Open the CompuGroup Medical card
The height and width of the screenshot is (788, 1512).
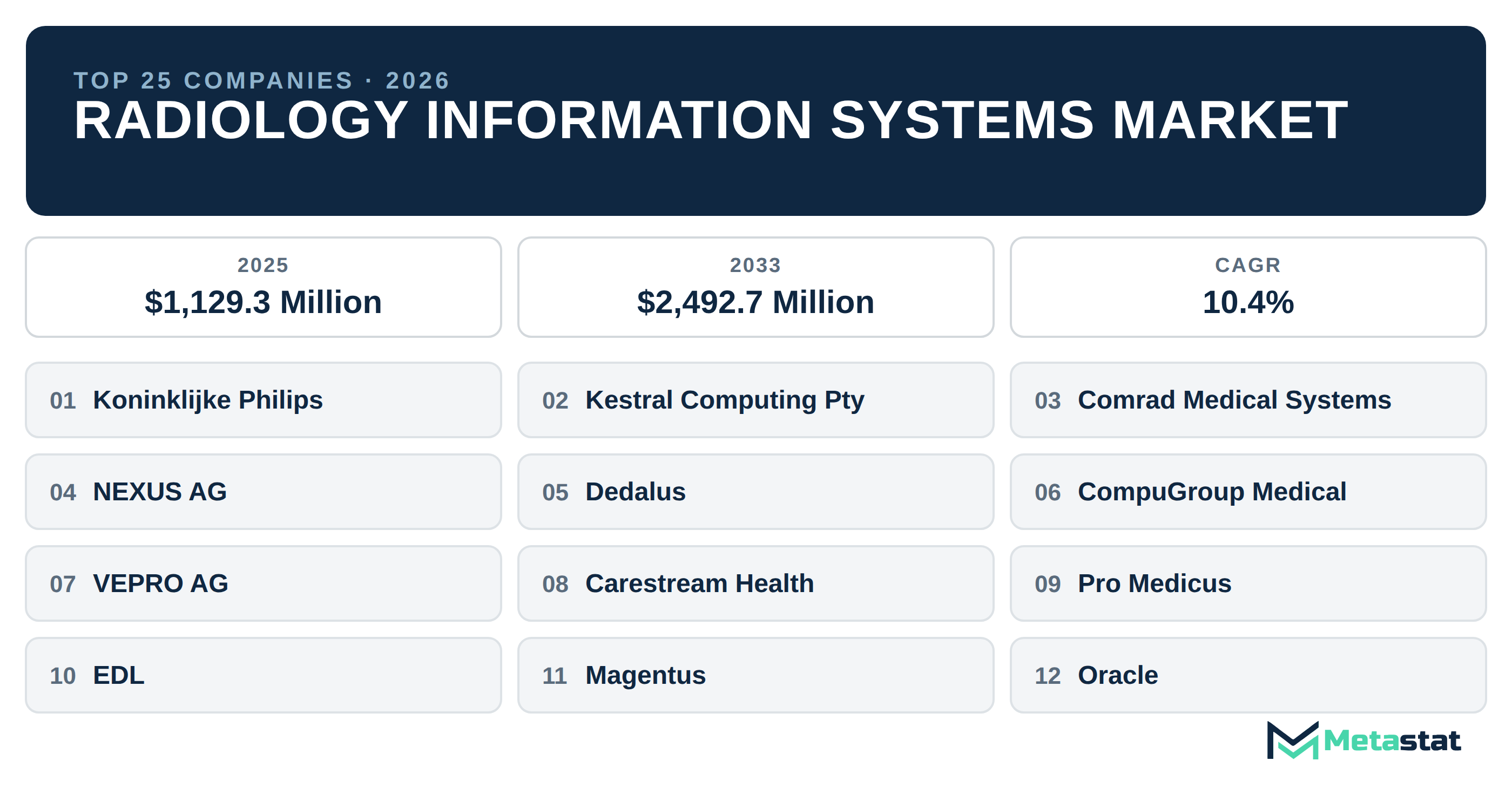click(1248, 492)
